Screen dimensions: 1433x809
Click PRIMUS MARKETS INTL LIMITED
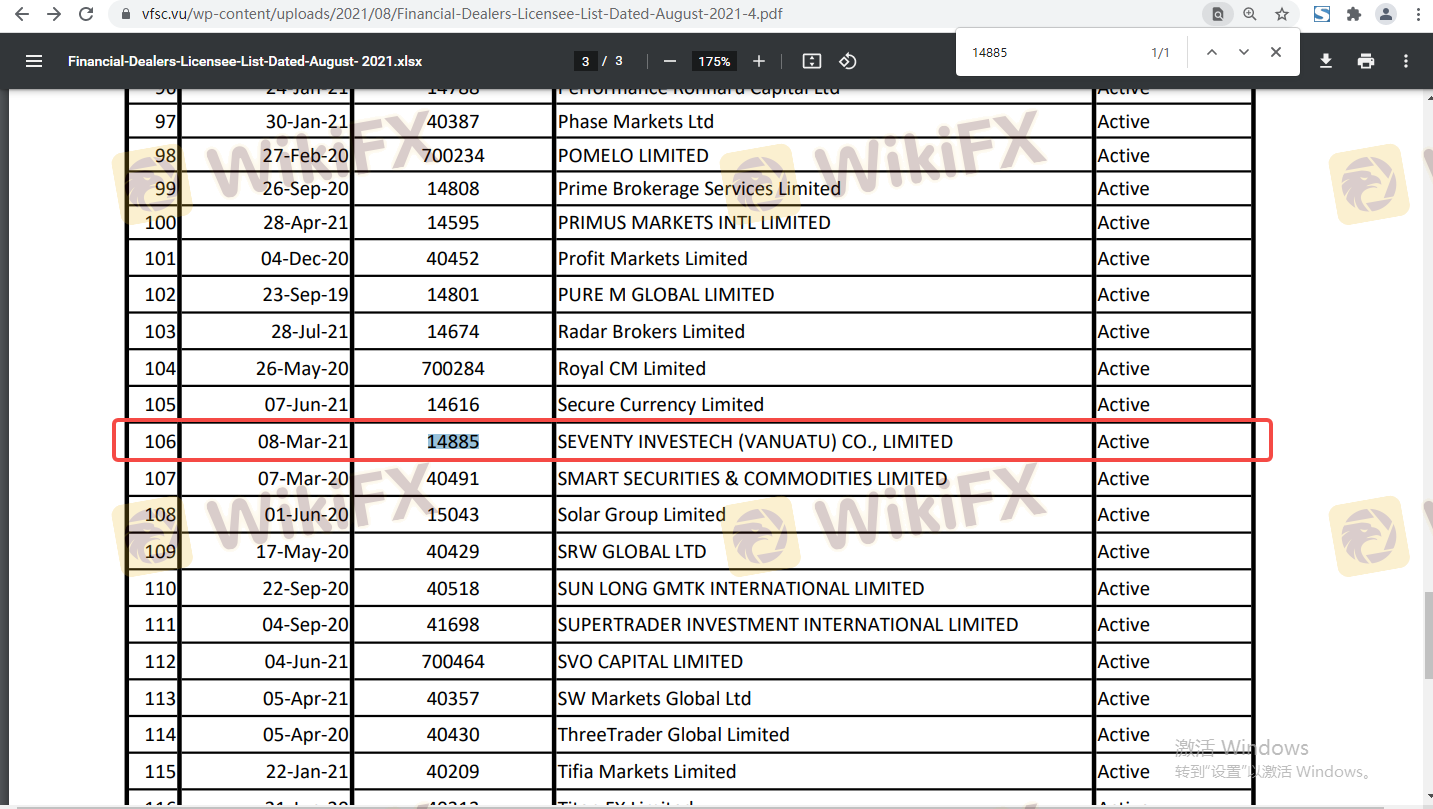click(x=694, y=223)
